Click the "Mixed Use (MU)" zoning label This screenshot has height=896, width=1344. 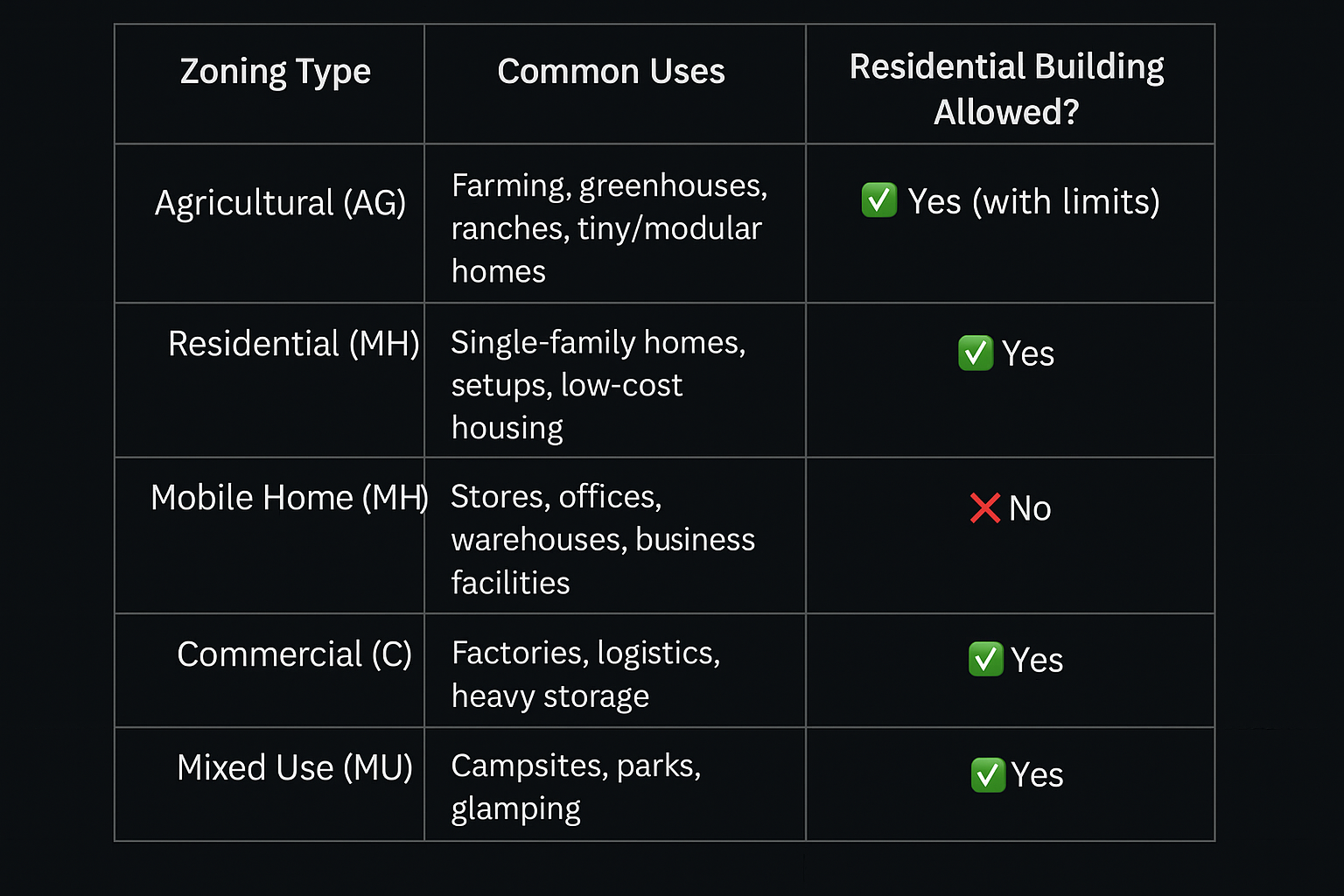(294, 768)
